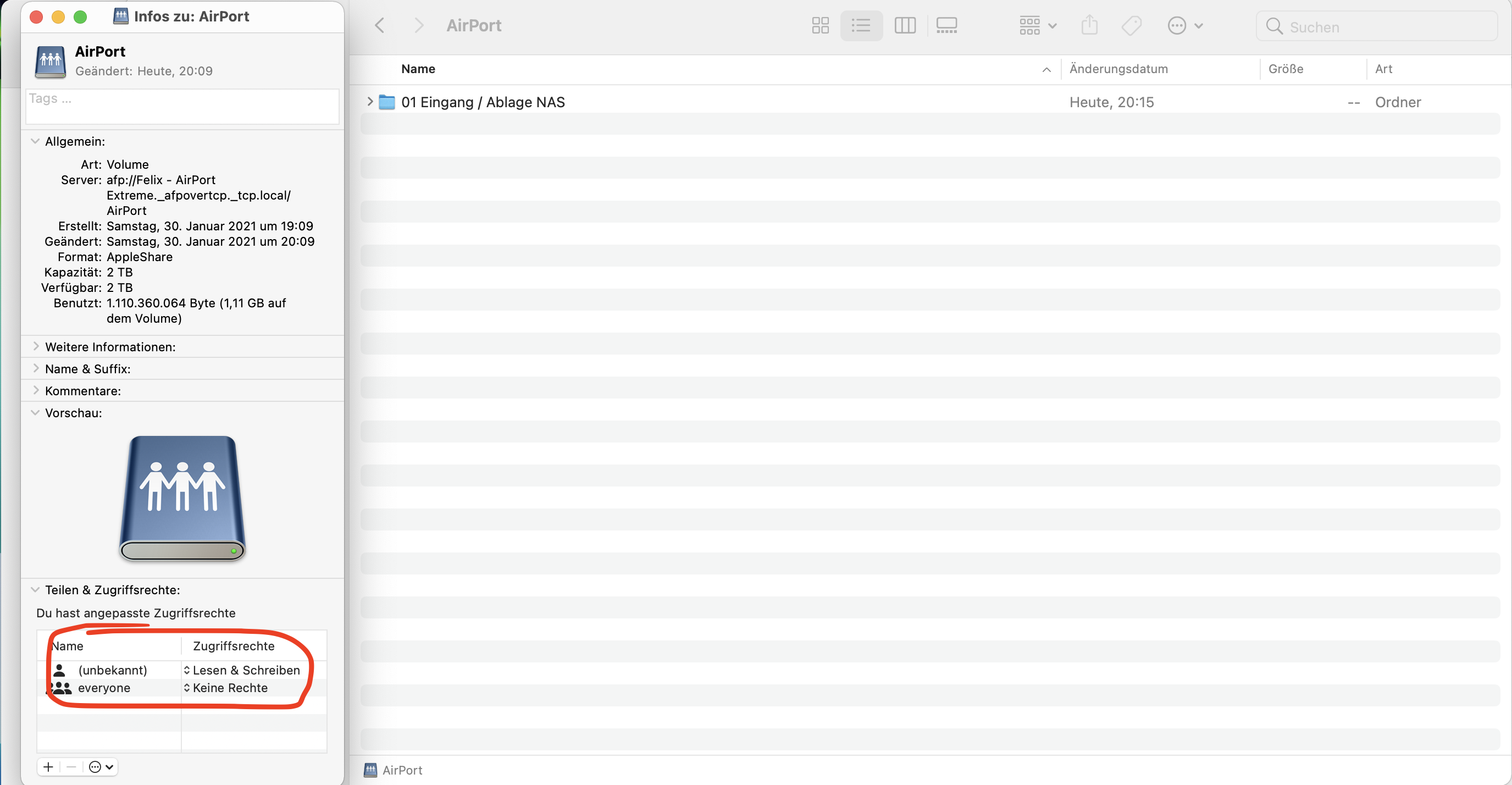Switch Finder to list view
The width and height of the screenshot is (1512, 785).
click(x=861, y=26)
